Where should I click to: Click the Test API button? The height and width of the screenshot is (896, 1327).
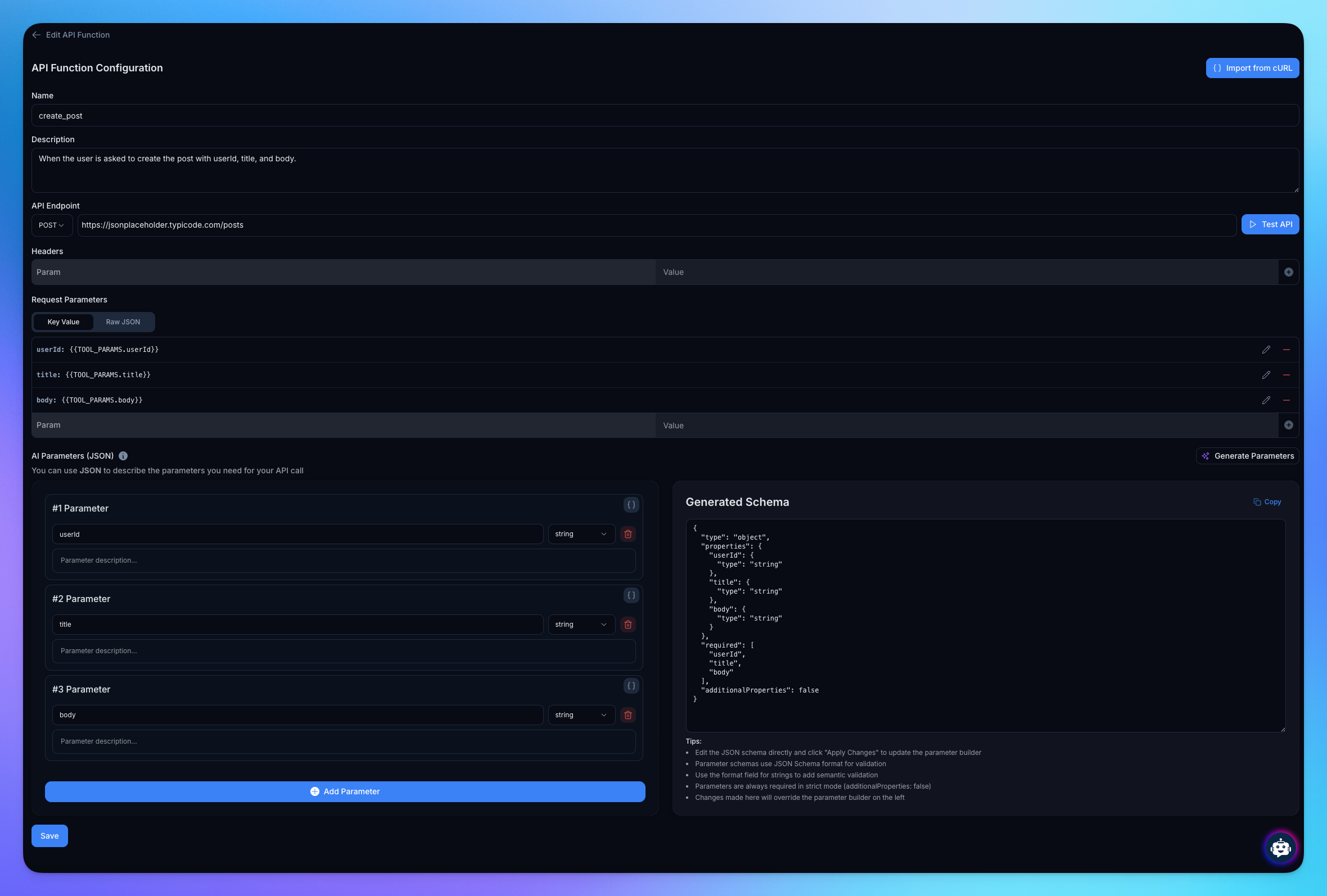coord(1270,224)
